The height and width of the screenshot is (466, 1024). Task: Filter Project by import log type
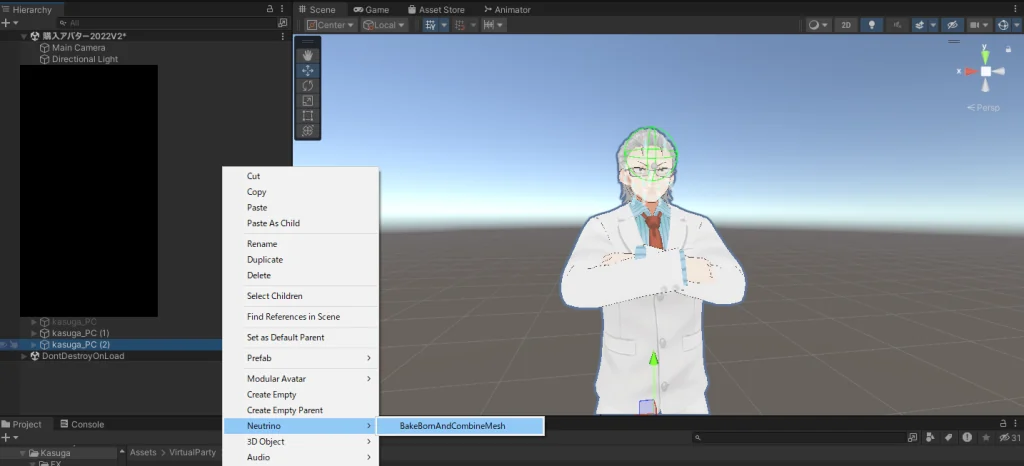[x=967, y=437]
